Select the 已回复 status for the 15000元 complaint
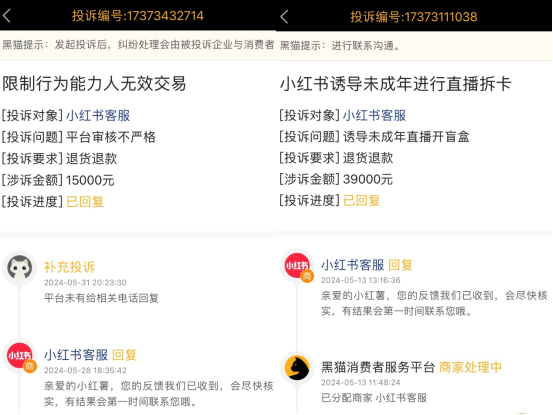 coord(85,202)
